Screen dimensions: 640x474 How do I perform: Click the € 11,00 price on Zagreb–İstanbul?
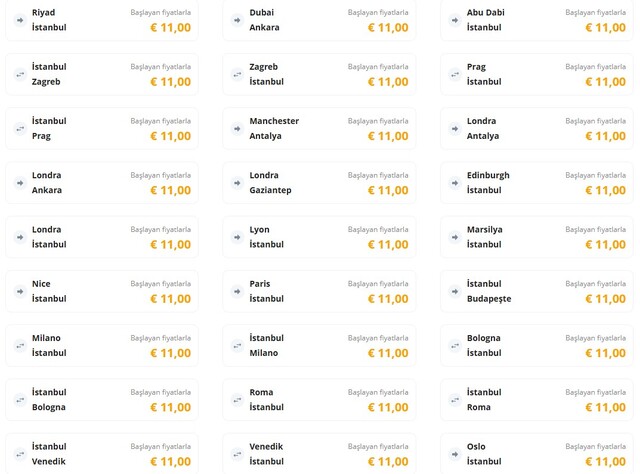pyautogui.click(x=388, y=82)
